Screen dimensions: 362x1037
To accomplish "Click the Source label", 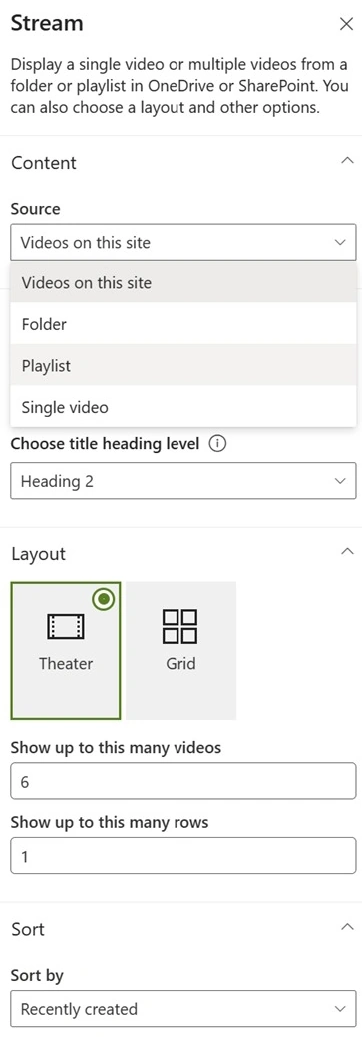I will point(35,209).
